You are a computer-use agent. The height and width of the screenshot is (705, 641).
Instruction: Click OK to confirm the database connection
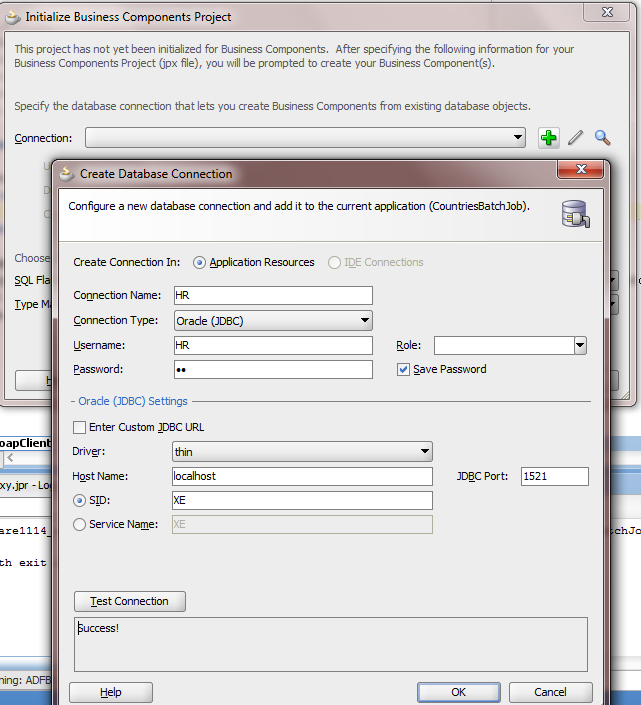pyautogui.click(x=458, y=692)
